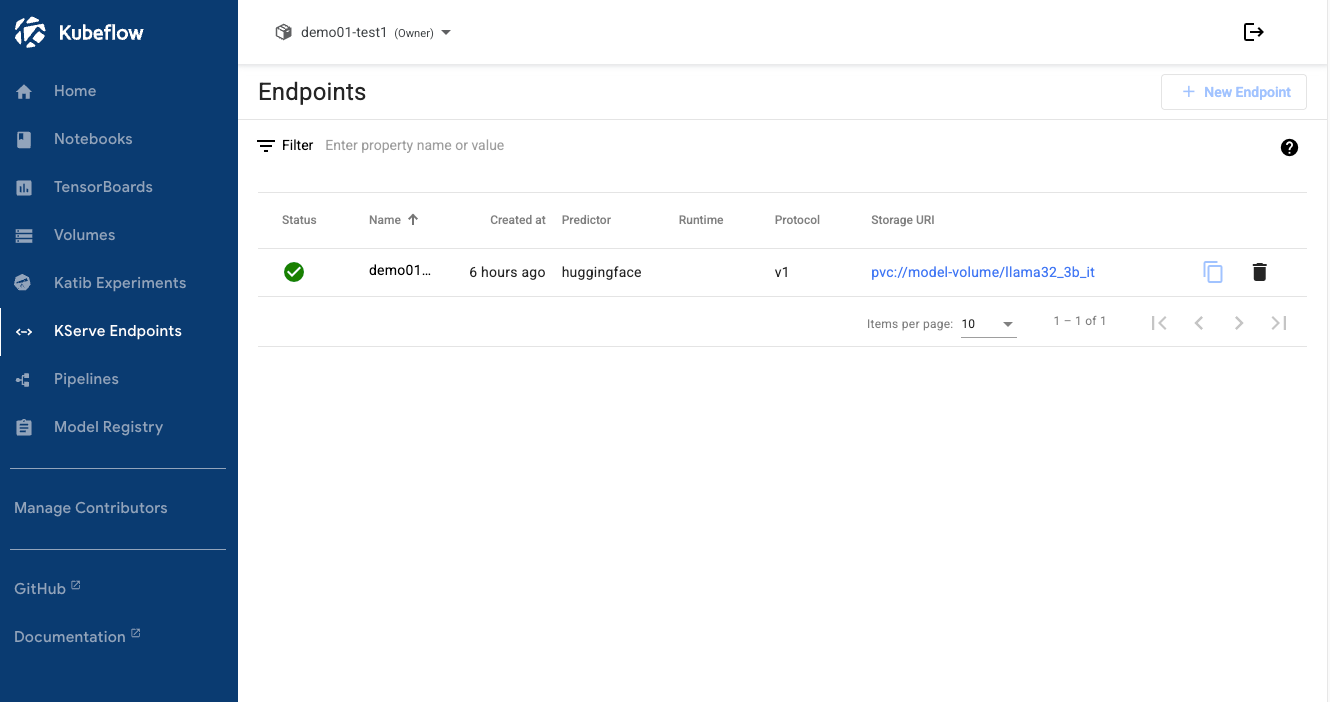The height and width of the screenshot is (702, 1330).
Task: Sort by Name using arrow icon
Action: point(413,219)
